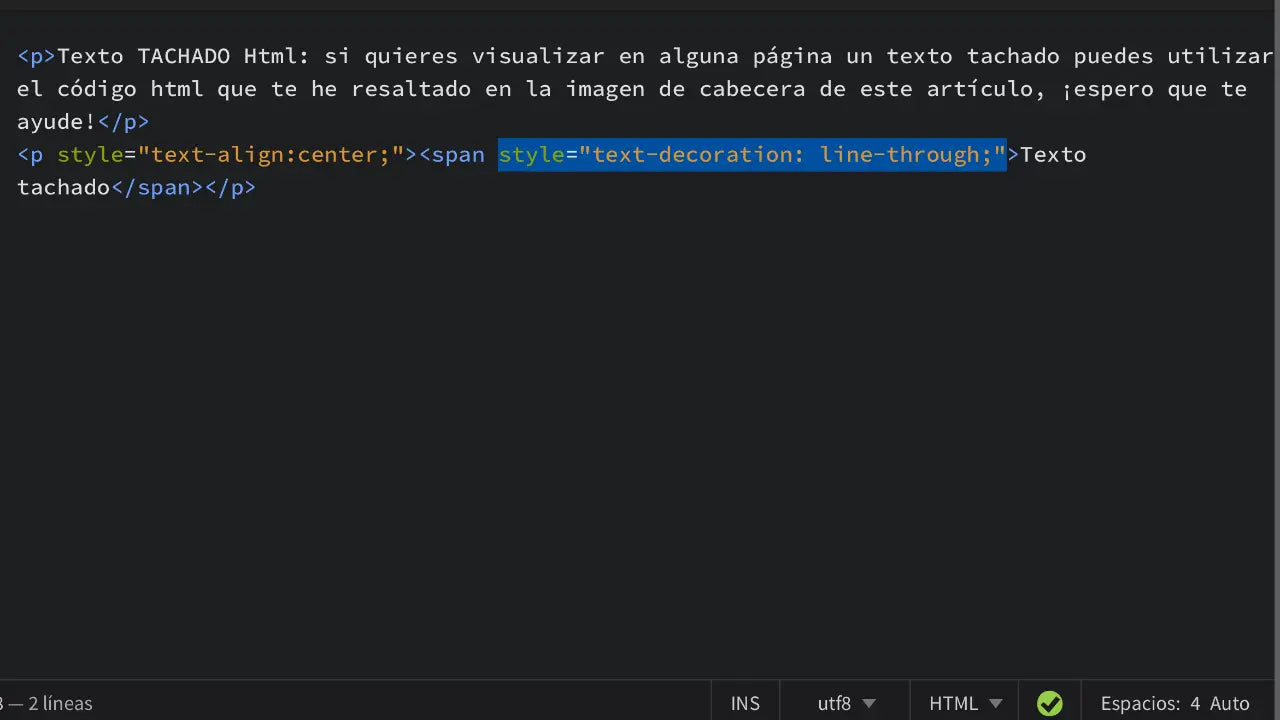Click the <span> tag in the code

[x=451, y=154]
